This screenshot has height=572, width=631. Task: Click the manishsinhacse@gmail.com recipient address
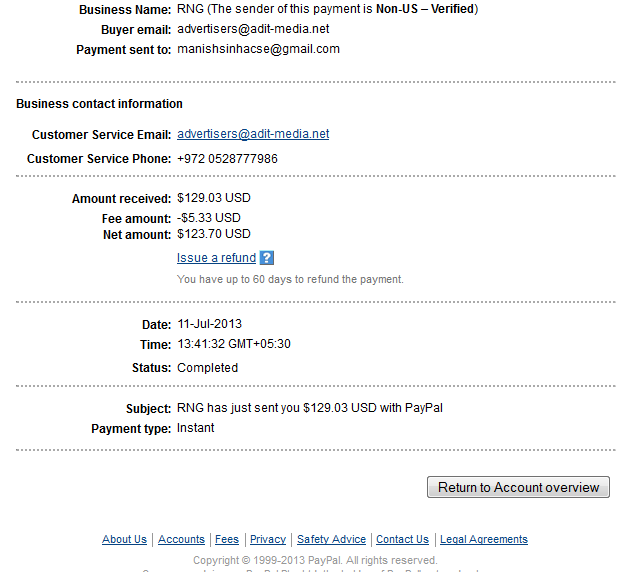click(x=258, y=49)
